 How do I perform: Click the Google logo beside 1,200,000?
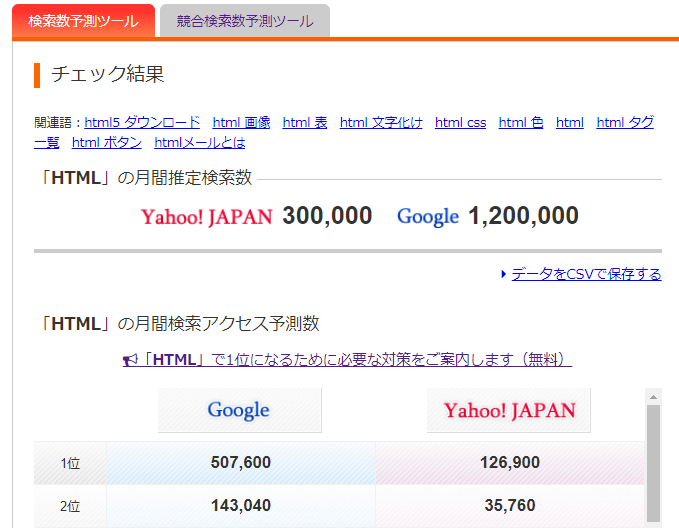(x=428, y=217)
